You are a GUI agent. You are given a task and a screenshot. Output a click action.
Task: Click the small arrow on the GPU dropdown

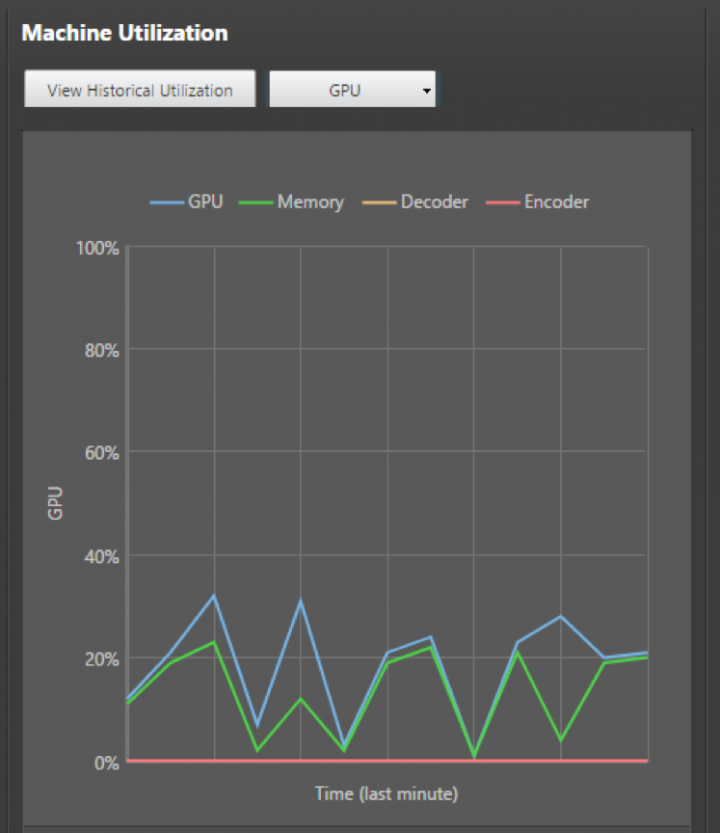[427, 91]
